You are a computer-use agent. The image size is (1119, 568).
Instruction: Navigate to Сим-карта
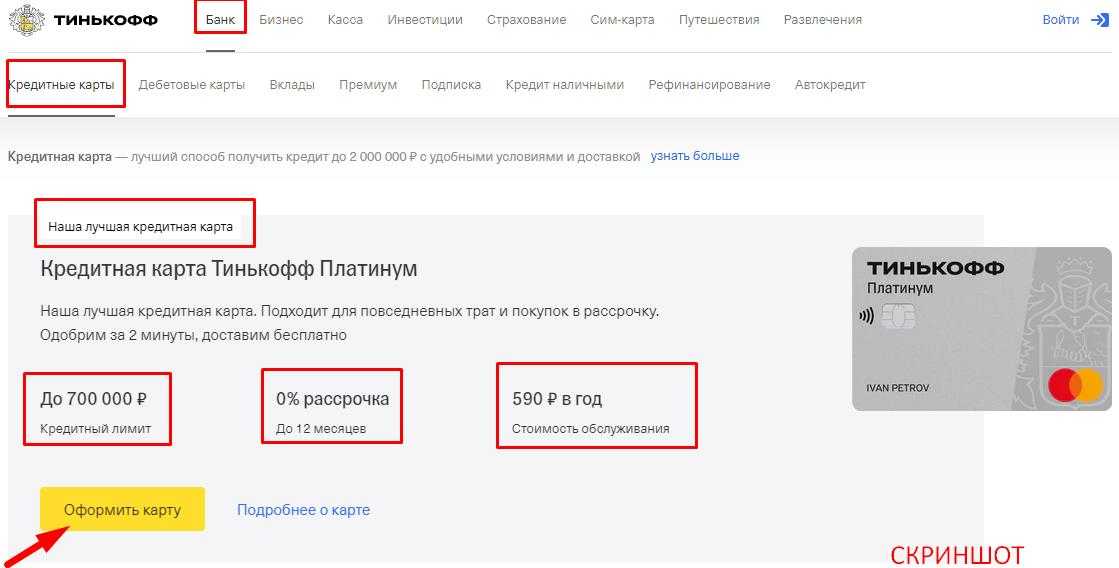(622, 20)
